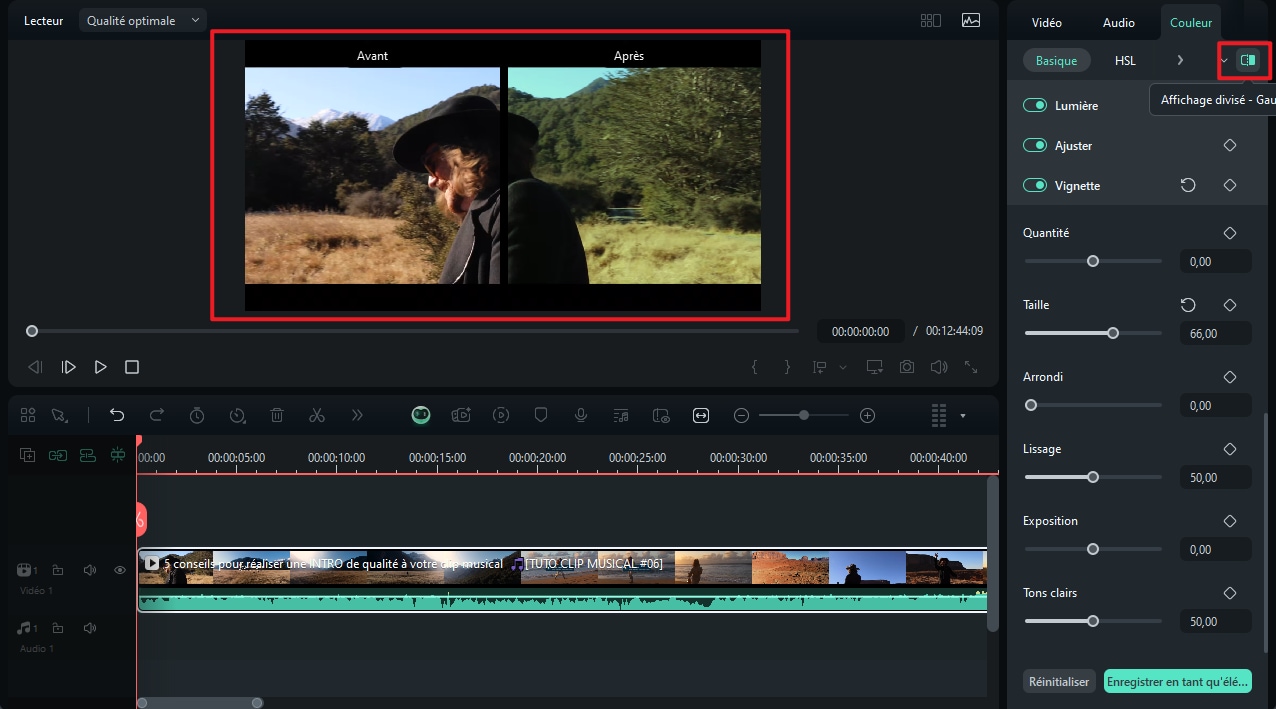
Task: Click the preview volume speaker icon
Action: 938,367
